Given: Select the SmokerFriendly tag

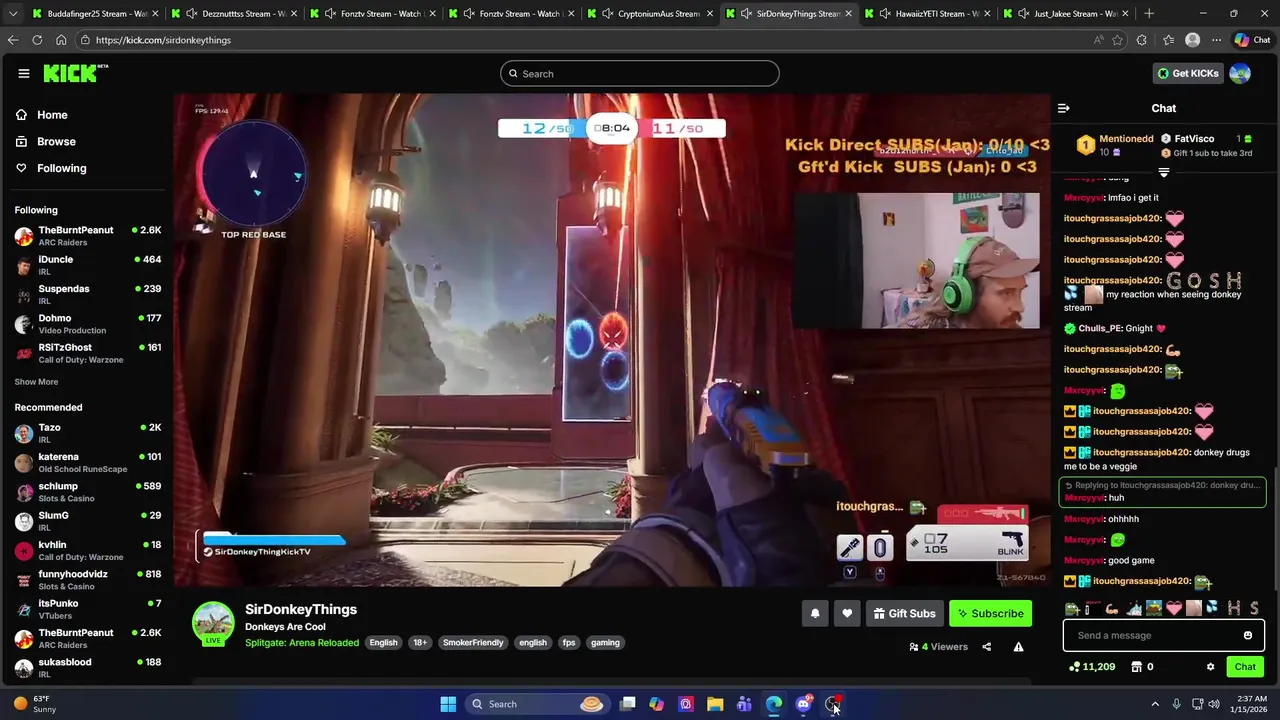Looking at the screenshot, I should pos(473,643).
